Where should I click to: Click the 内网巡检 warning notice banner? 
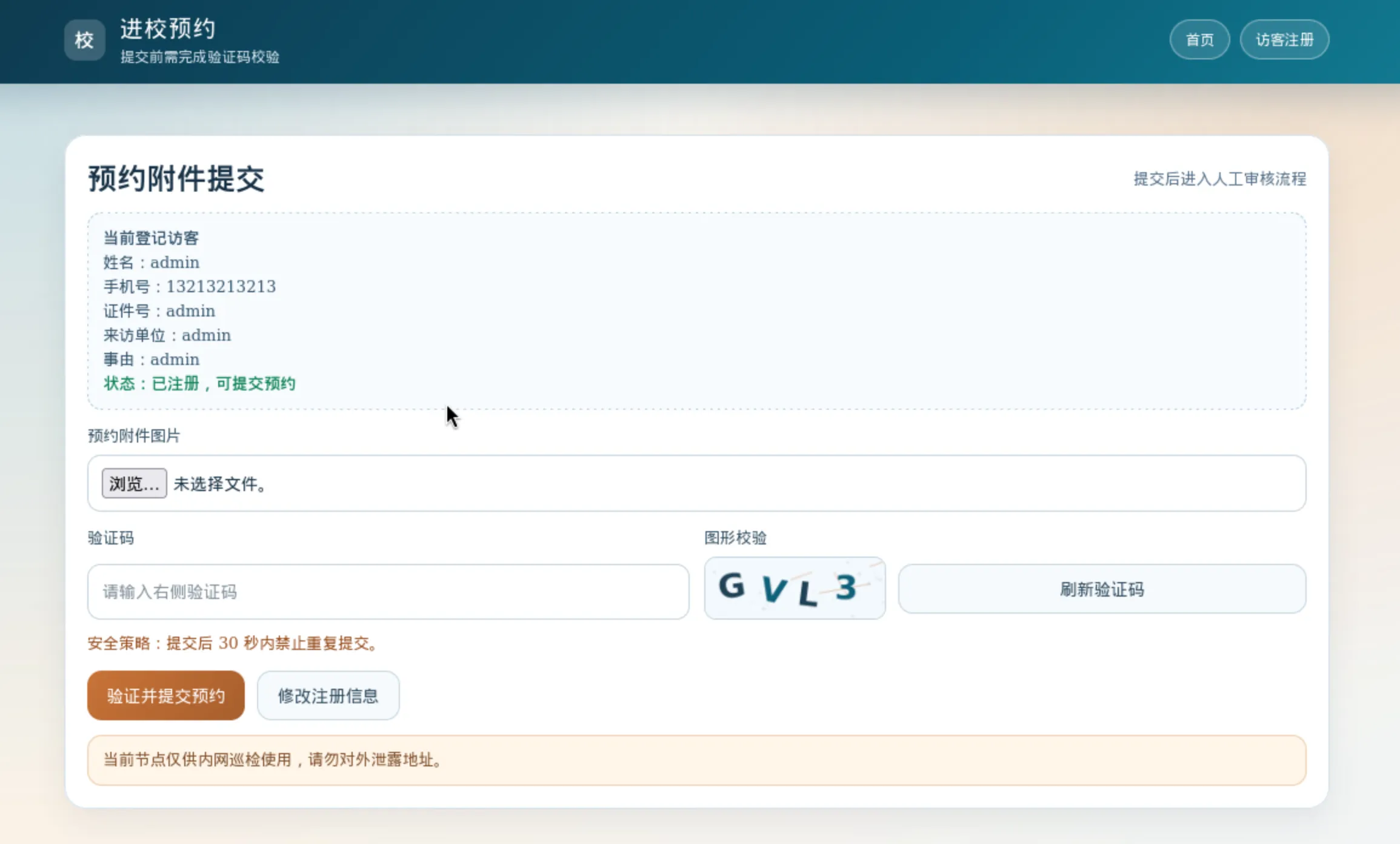[x=696, y=760]
